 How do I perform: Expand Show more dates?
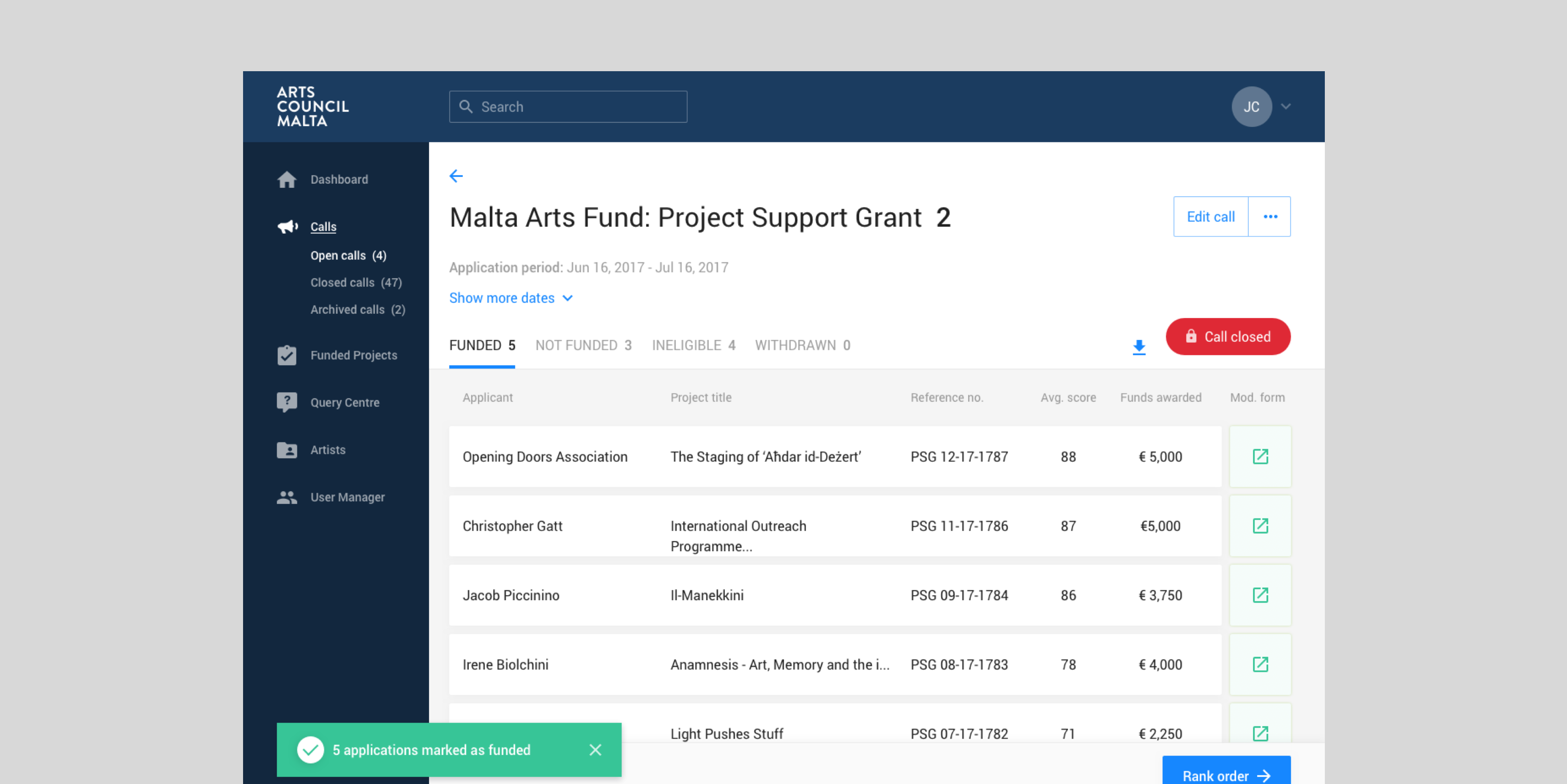pyautogui.click(x=511, y=298)
